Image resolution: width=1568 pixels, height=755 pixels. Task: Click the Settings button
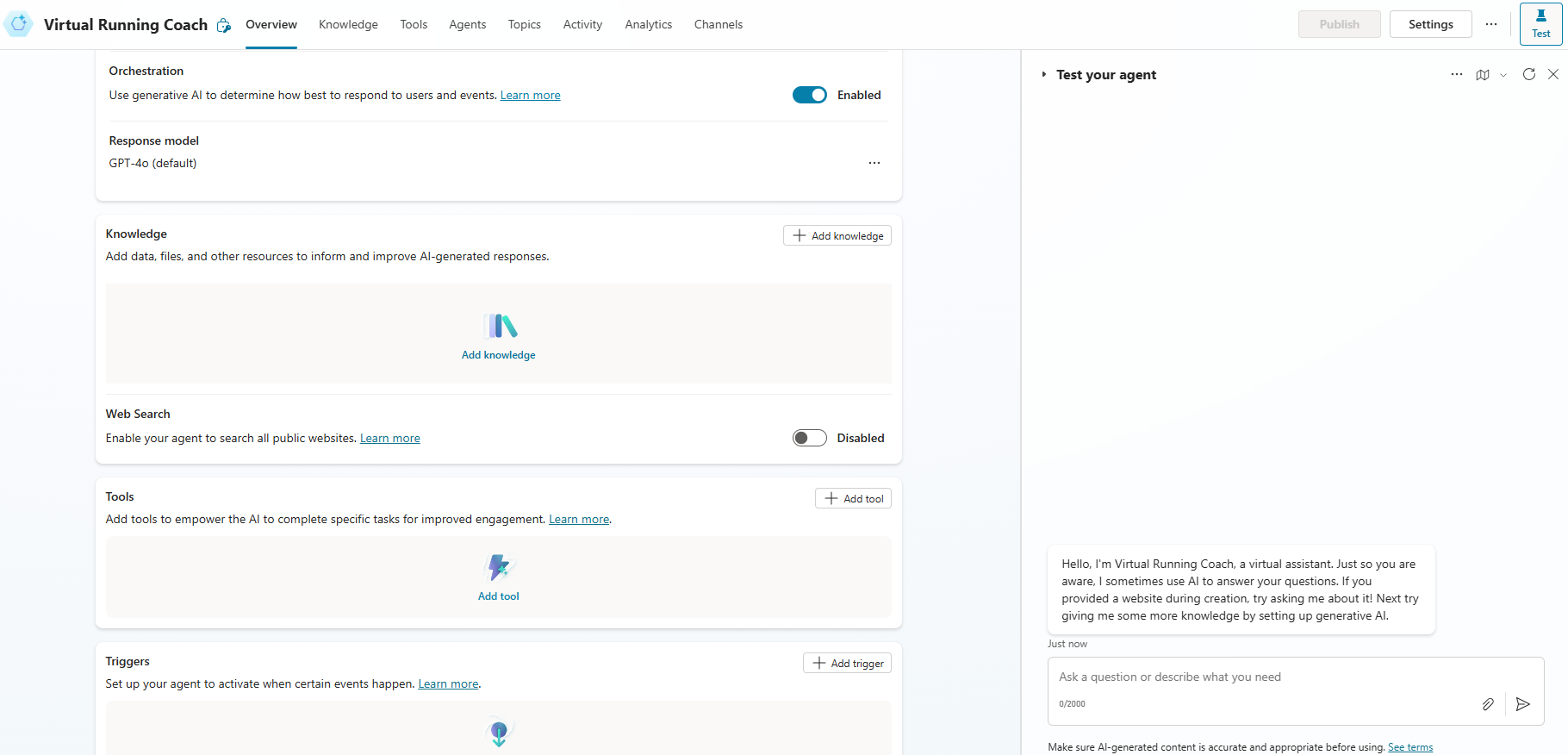coord(1430,24)
